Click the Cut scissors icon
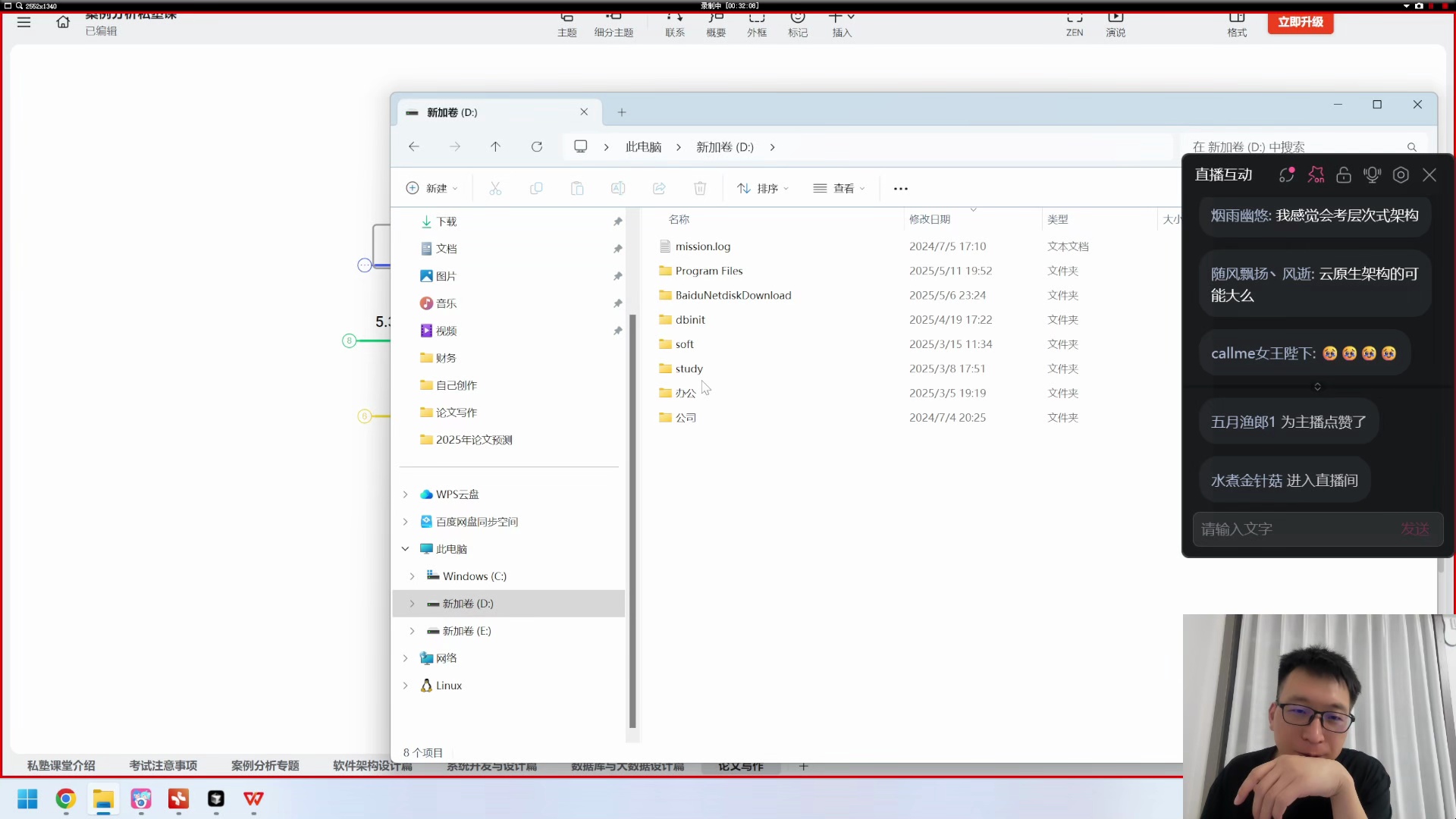The height and width of the screenshot is (819, 1456). pos(495,189)
